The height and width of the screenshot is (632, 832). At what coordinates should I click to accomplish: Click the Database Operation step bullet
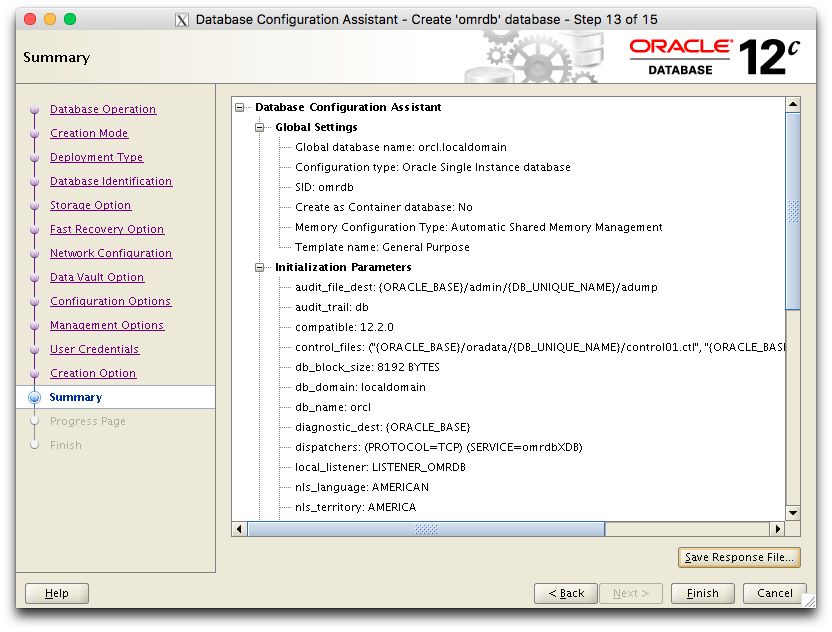click(x=34, y=110)
